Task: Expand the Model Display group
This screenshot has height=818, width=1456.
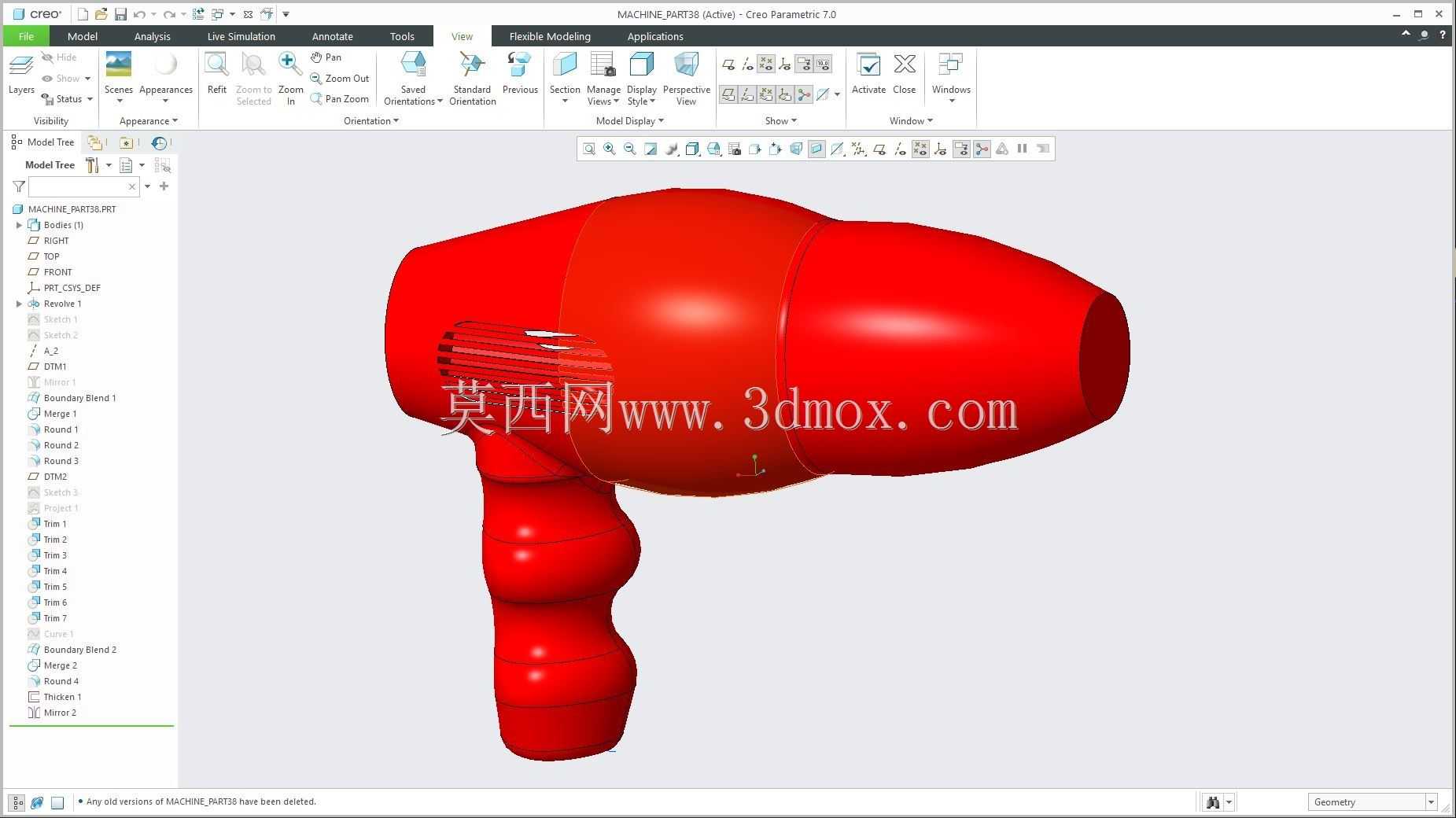Action: coord(629,121)
